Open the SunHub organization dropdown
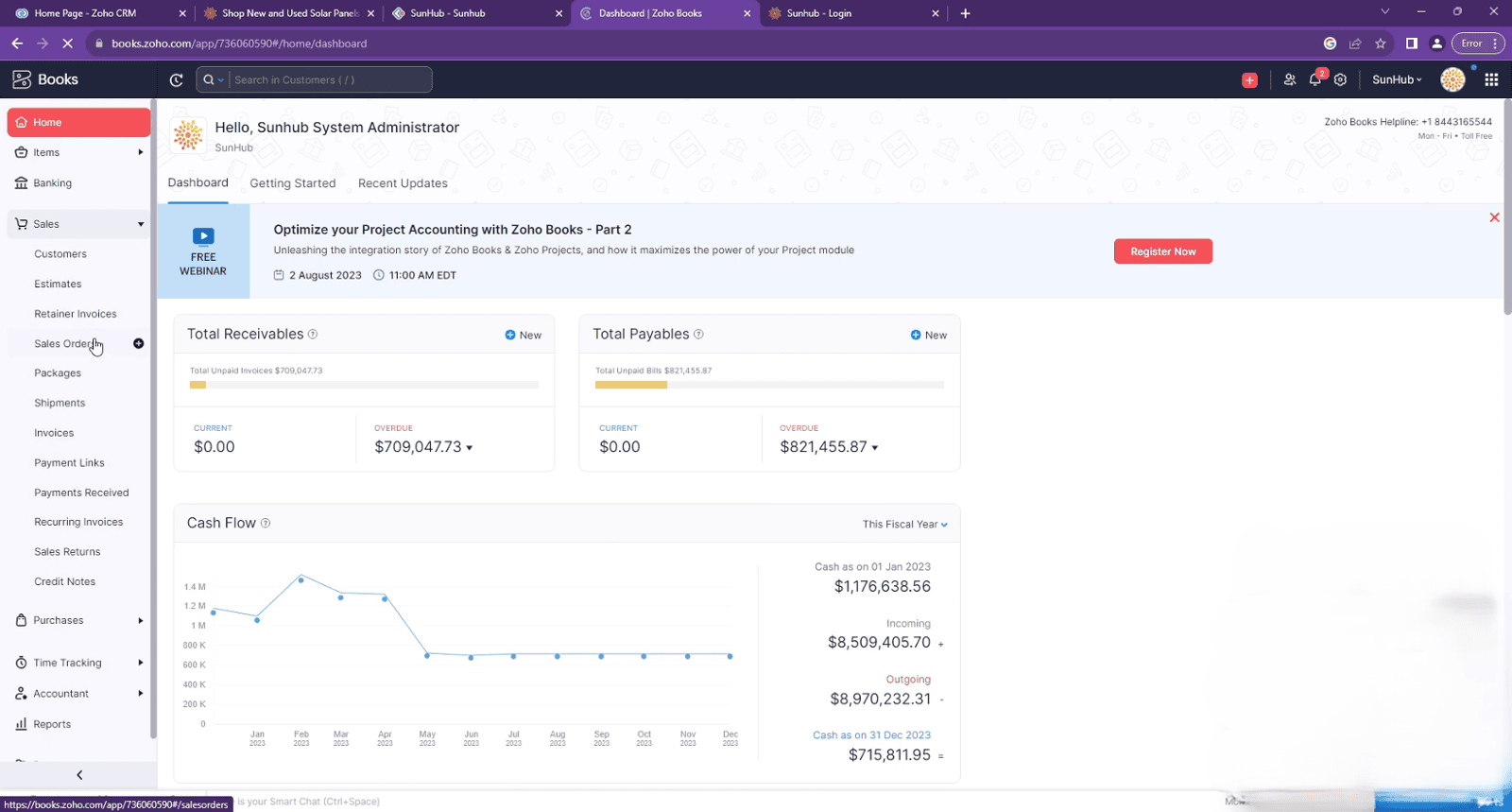 click(x=1397, y=80)
